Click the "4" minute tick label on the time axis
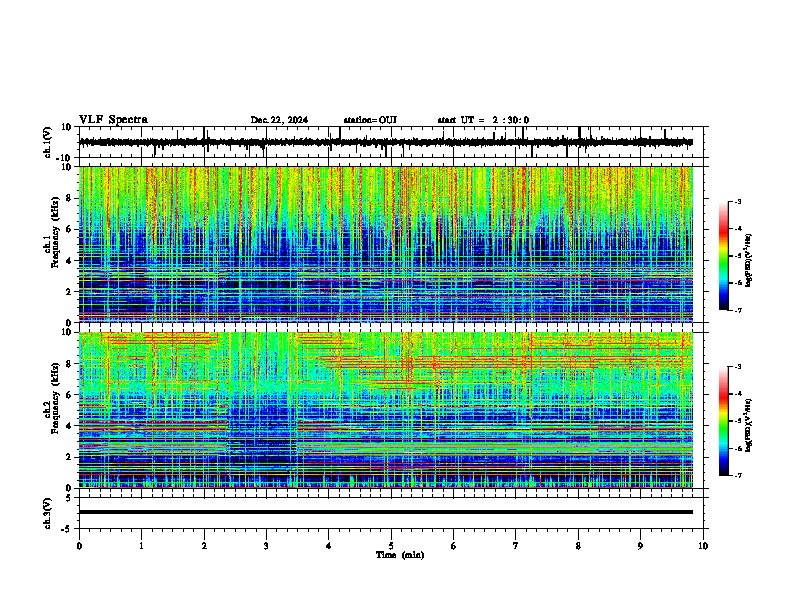Screen dimensions: 792x612 coord(329,546)
